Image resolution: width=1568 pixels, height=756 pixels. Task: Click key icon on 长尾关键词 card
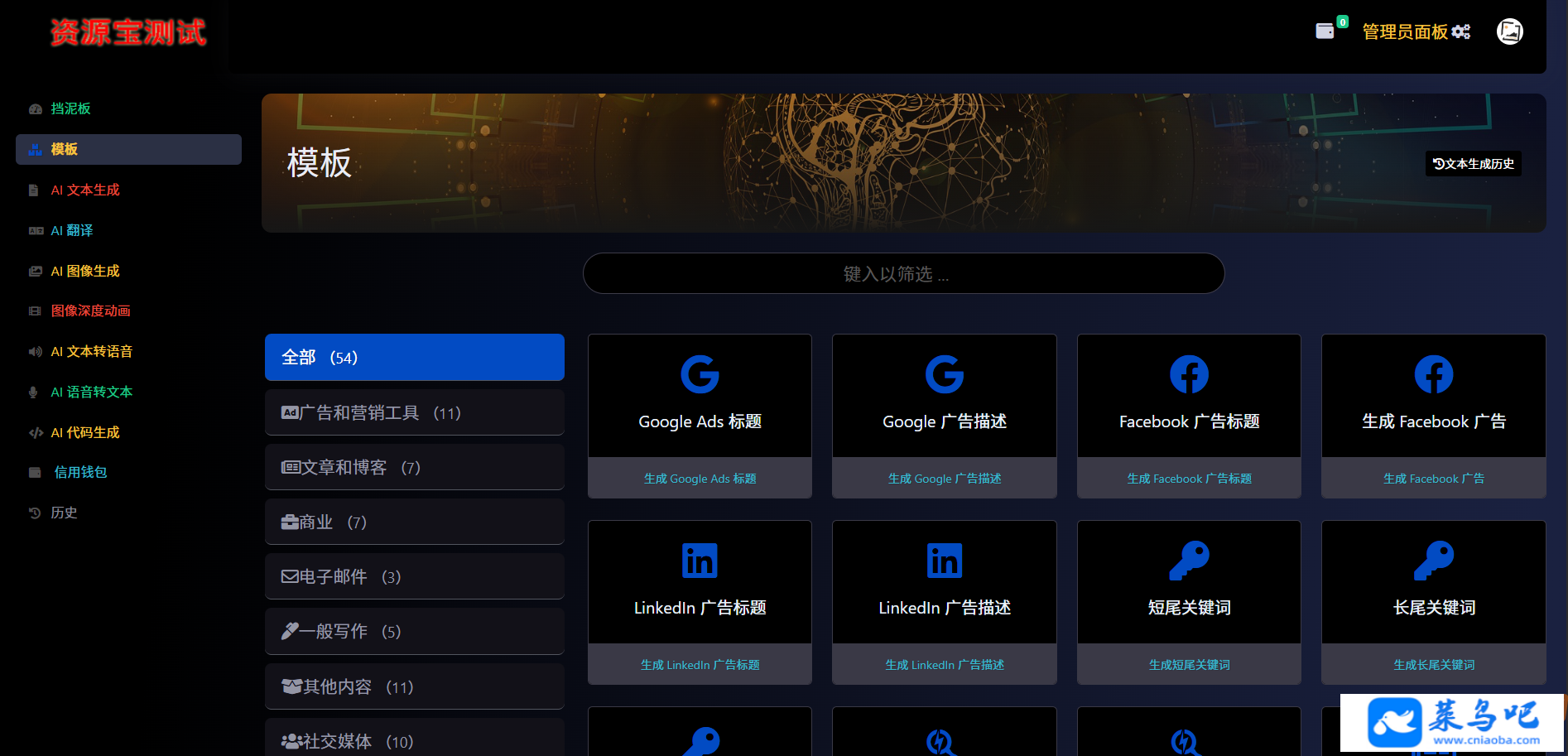point(1434,561)
